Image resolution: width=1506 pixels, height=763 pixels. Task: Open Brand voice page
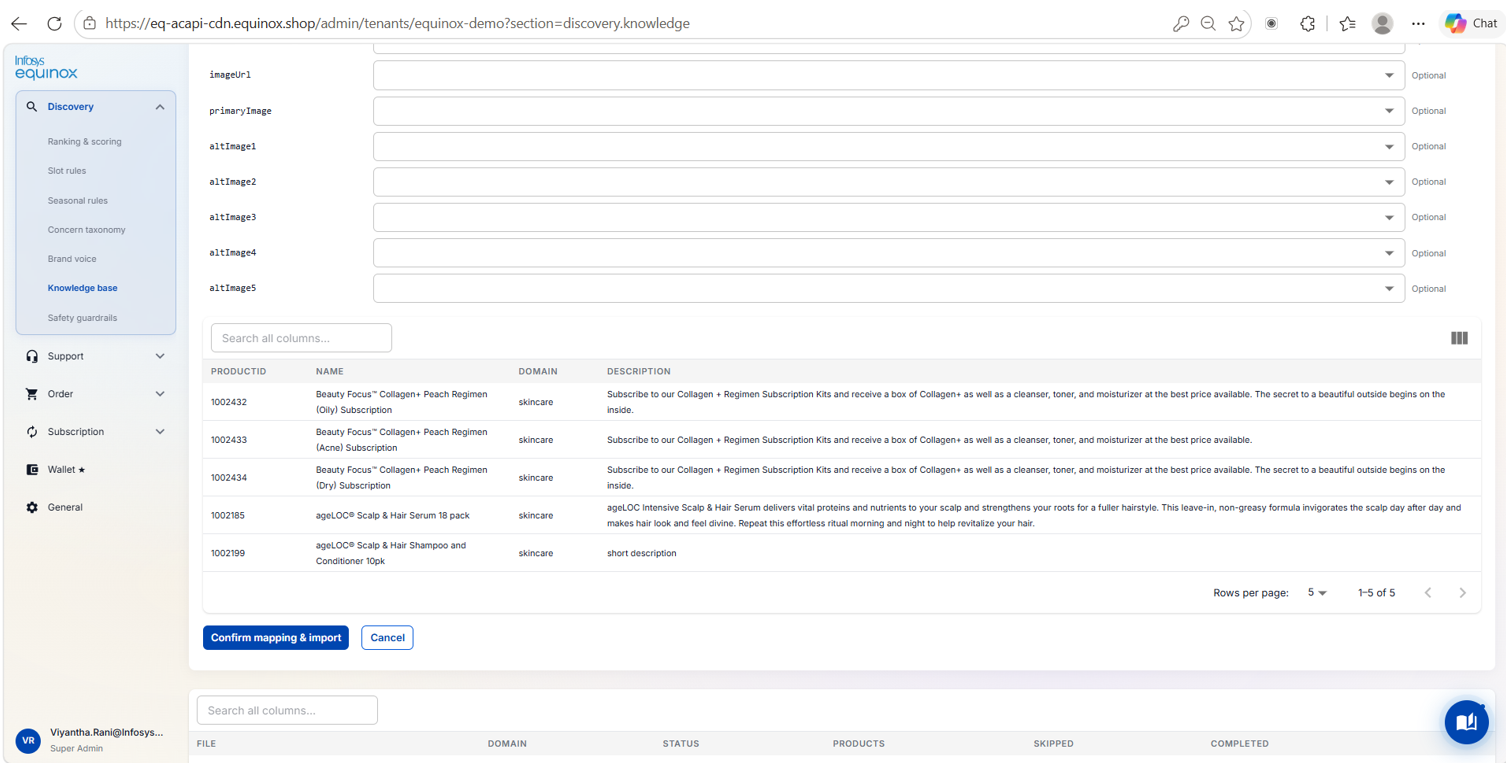(72, 259)
